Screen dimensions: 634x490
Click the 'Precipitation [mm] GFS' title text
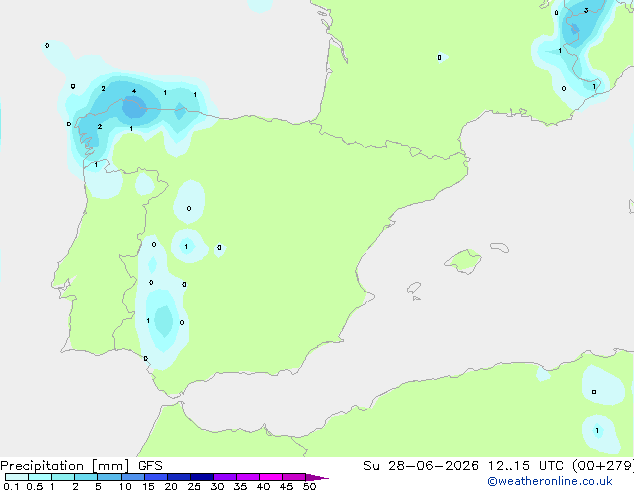click(81, 466)
